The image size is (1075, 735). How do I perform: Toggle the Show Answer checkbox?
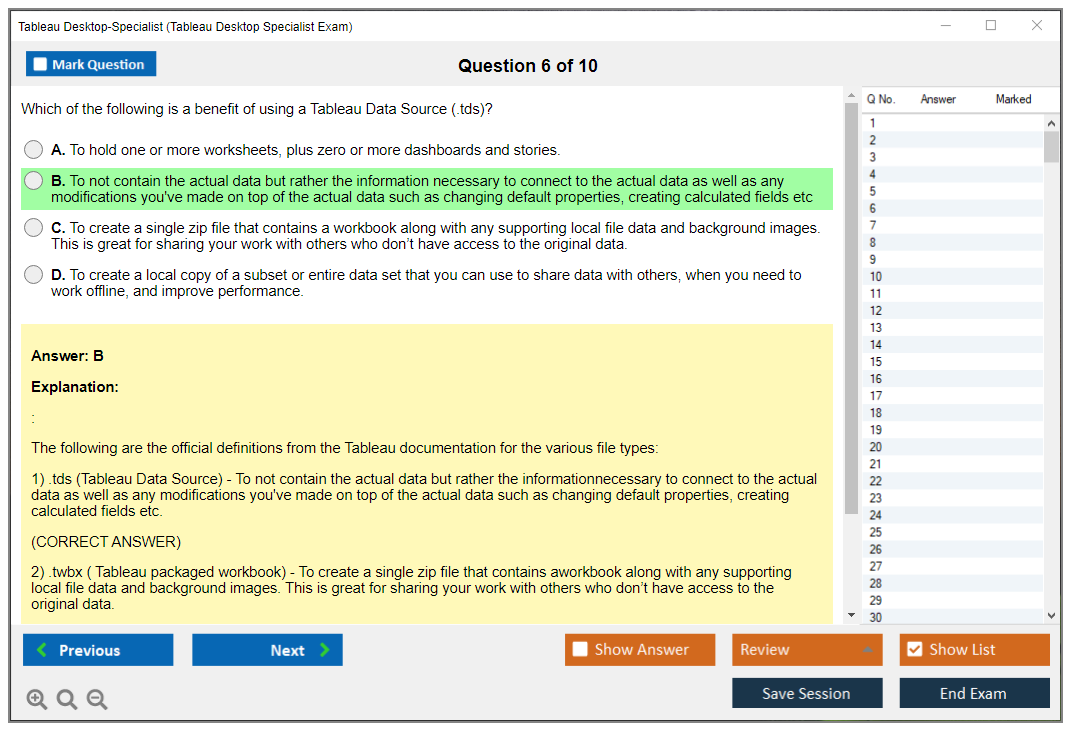click(x=580, y=650)
